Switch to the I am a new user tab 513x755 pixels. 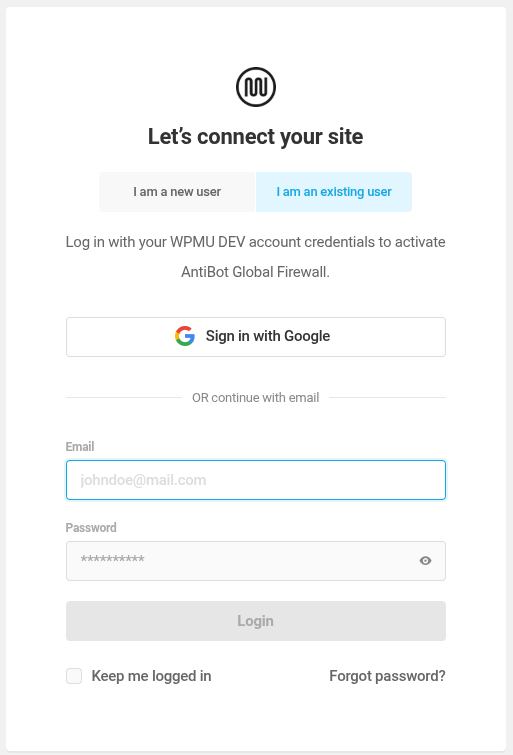tap(177, 192)
